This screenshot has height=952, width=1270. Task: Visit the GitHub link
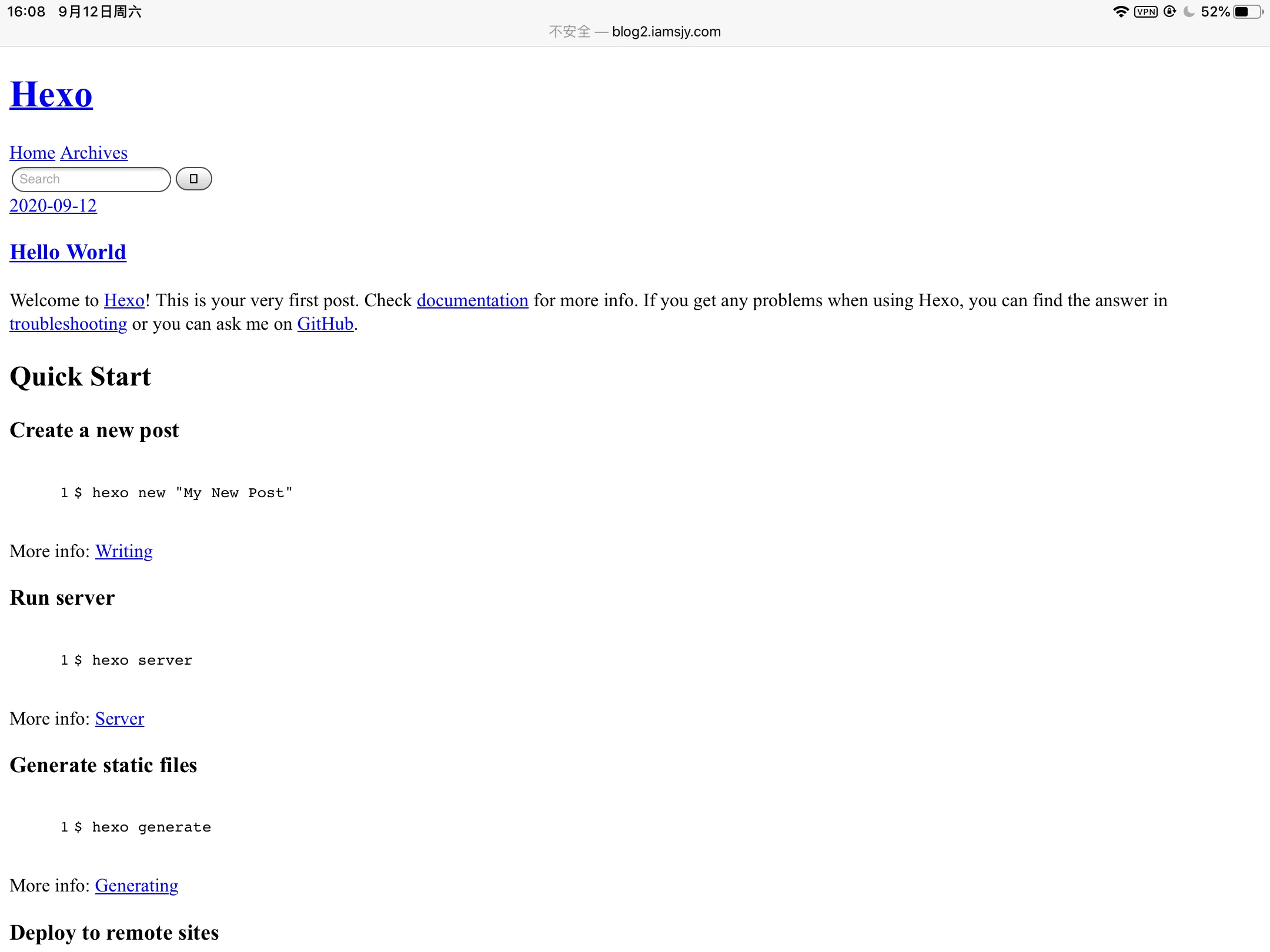pyautogui.click(x=325, y=324)
